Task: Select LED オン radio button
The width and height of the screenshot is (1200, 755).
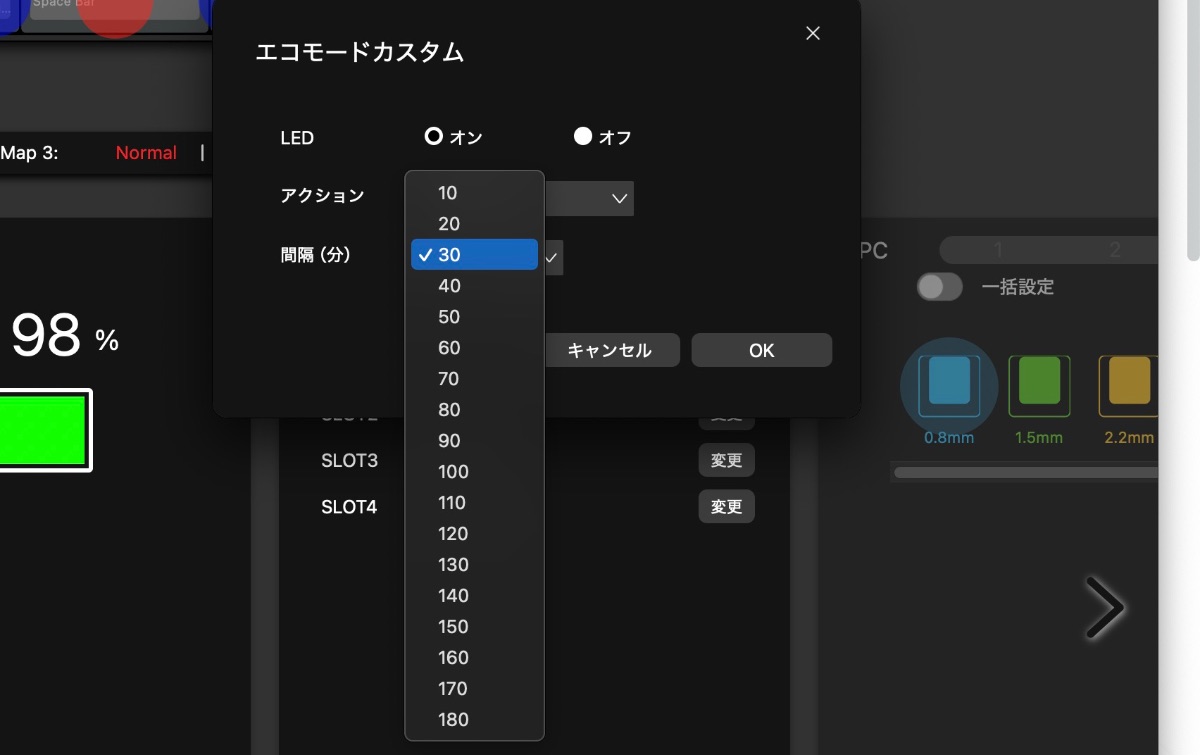Action: [434, 136]
